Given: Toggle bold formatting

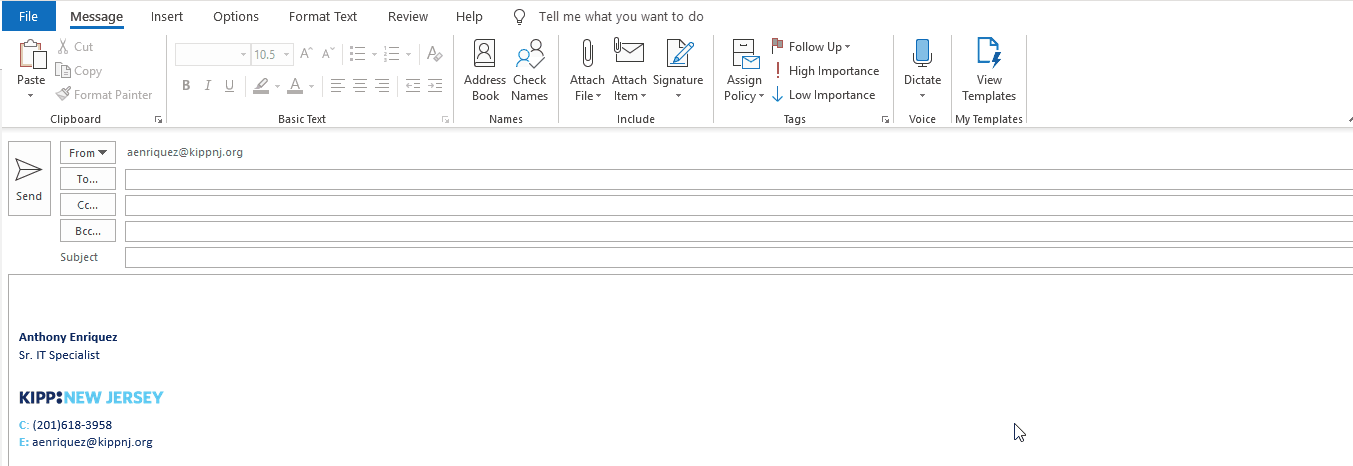Looking at the screenshot, I should 186,86.
